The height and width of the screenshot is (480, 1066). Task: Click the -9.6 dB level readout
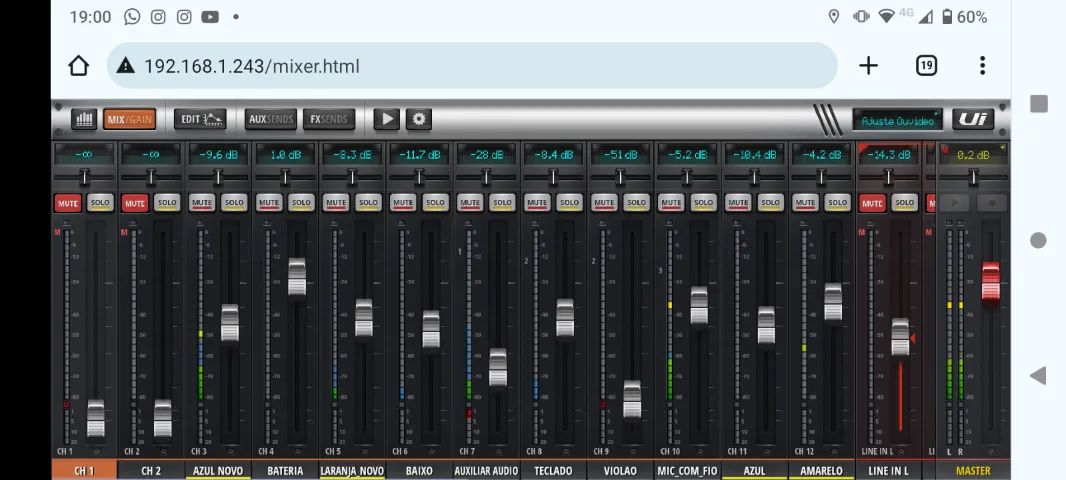(218, 154)
